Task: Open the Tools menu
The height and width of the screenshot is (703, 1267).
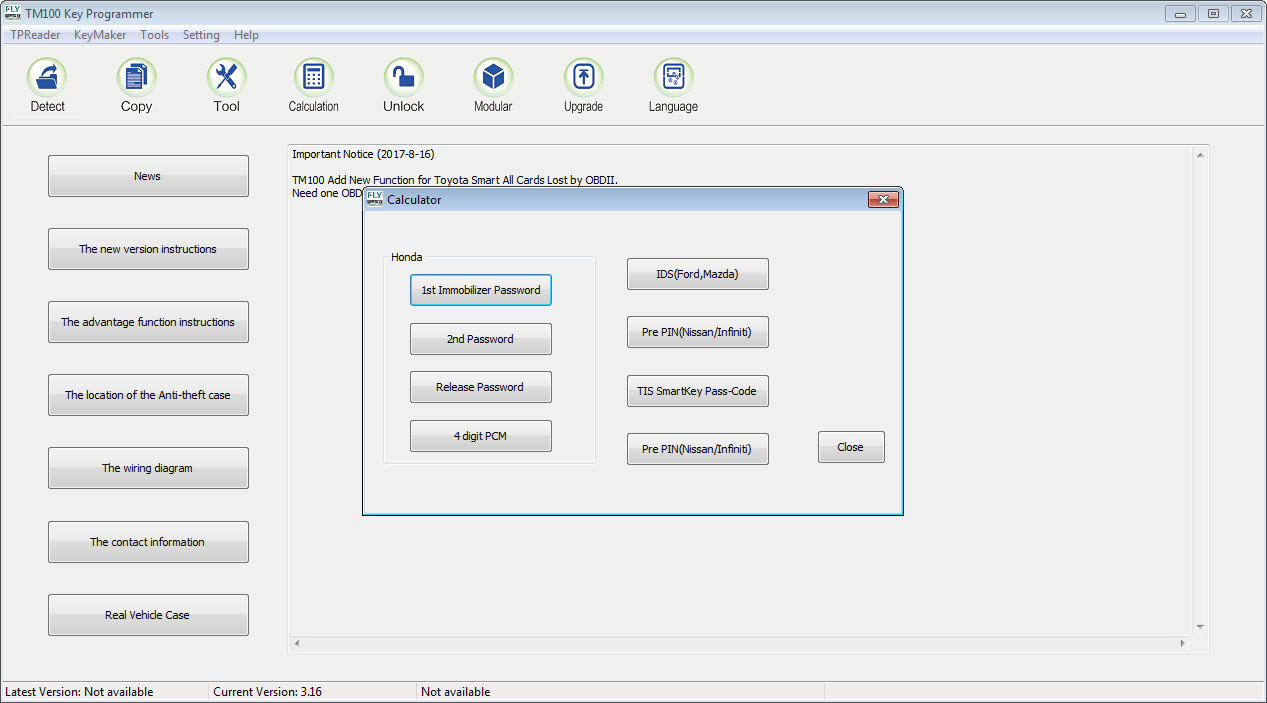Action: pos(155,35)
